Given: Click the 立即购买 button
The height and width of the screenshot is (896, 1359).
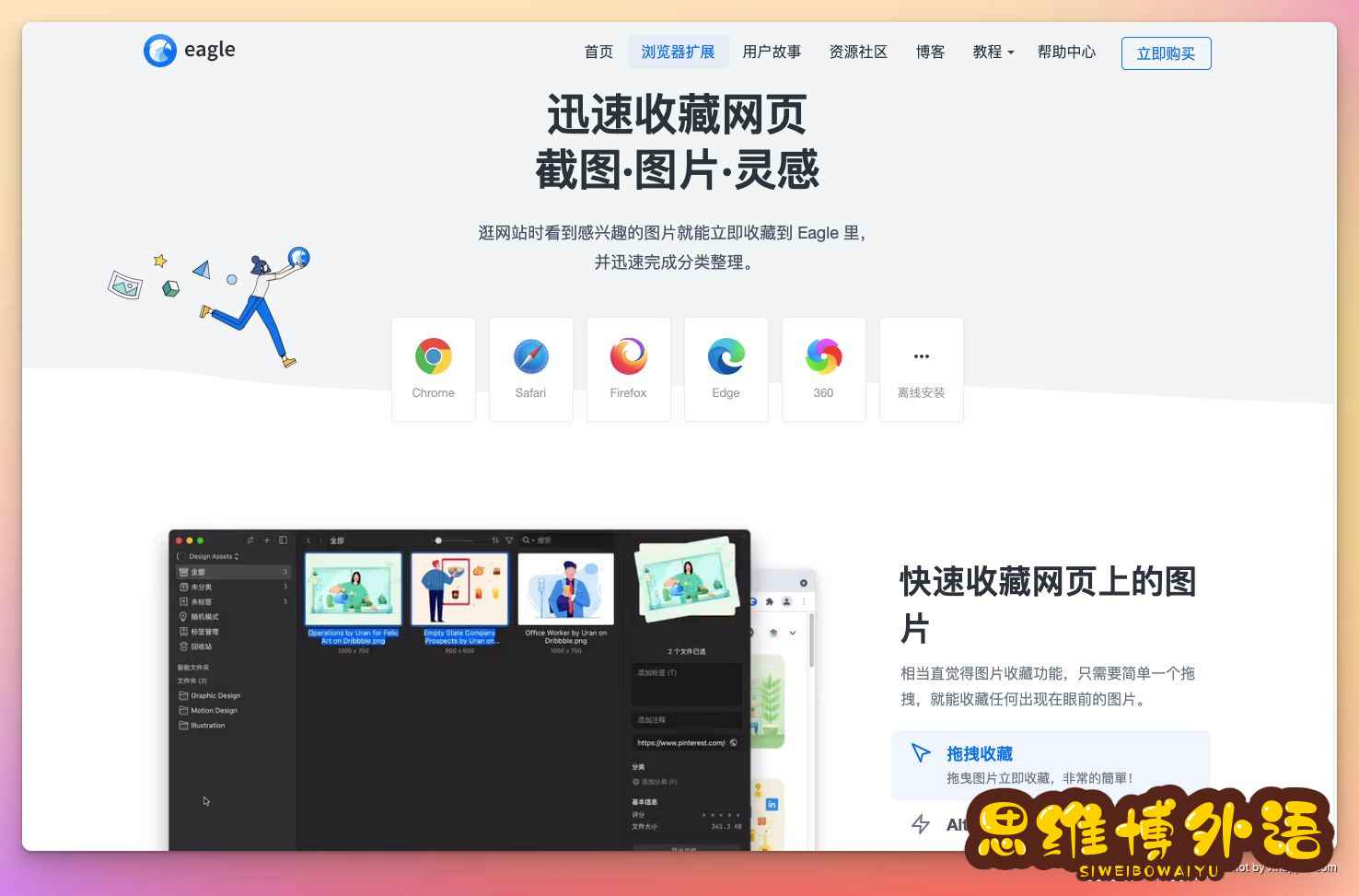Looking at the screenshot, I should coord(1166,53).
